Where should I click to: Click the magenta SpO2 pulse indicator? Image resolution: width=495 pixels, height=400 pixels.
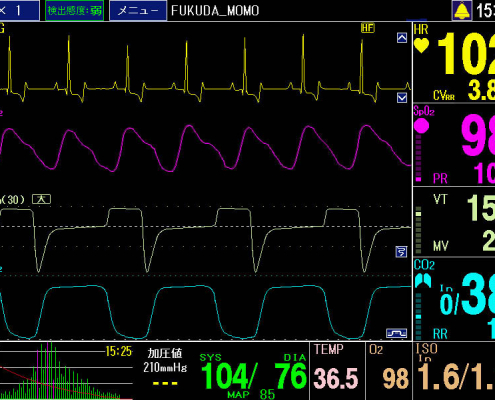(x=421, y=126)
